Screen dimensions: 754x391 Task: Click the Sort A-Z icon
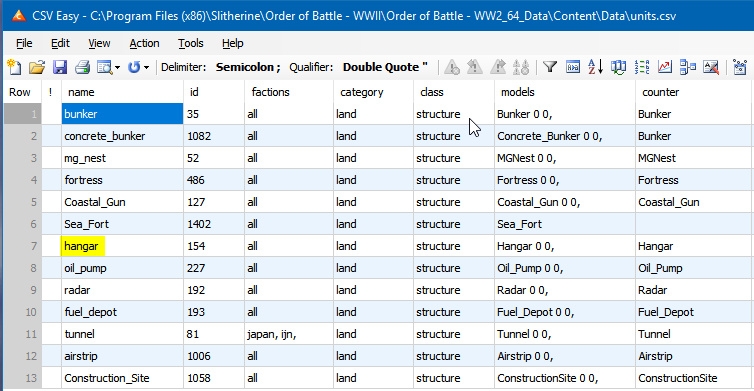click(x=595, y=67)
